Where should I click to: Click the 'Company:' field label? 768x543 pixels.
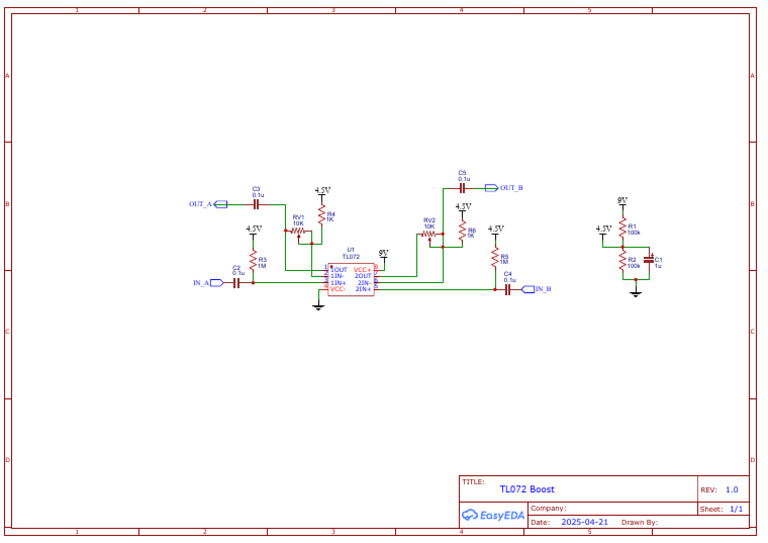point(549,508)
